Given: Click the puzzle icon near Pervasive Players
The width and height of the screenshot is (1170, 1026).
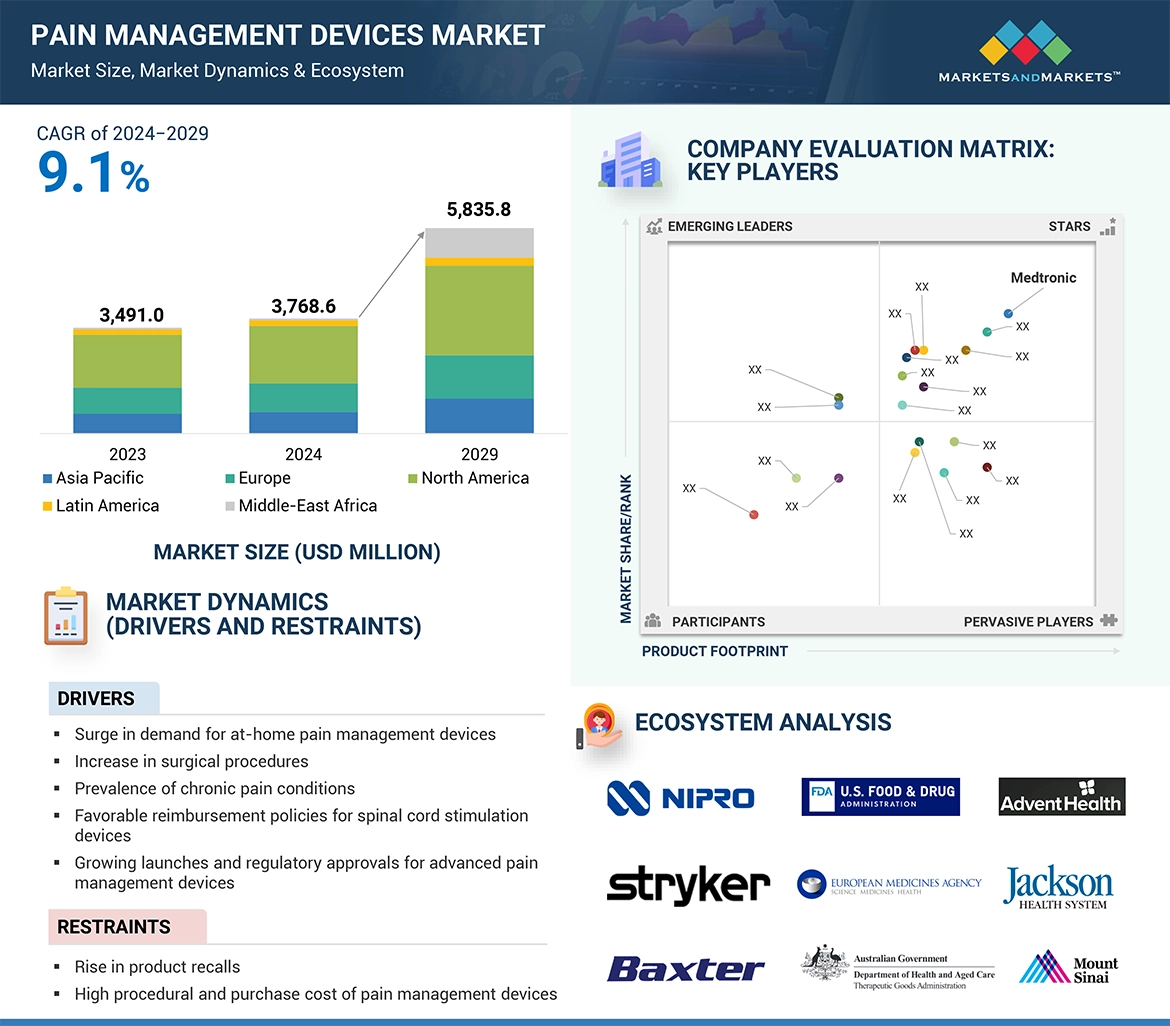Looking at the screenshot, I should tap(1108, 621).
